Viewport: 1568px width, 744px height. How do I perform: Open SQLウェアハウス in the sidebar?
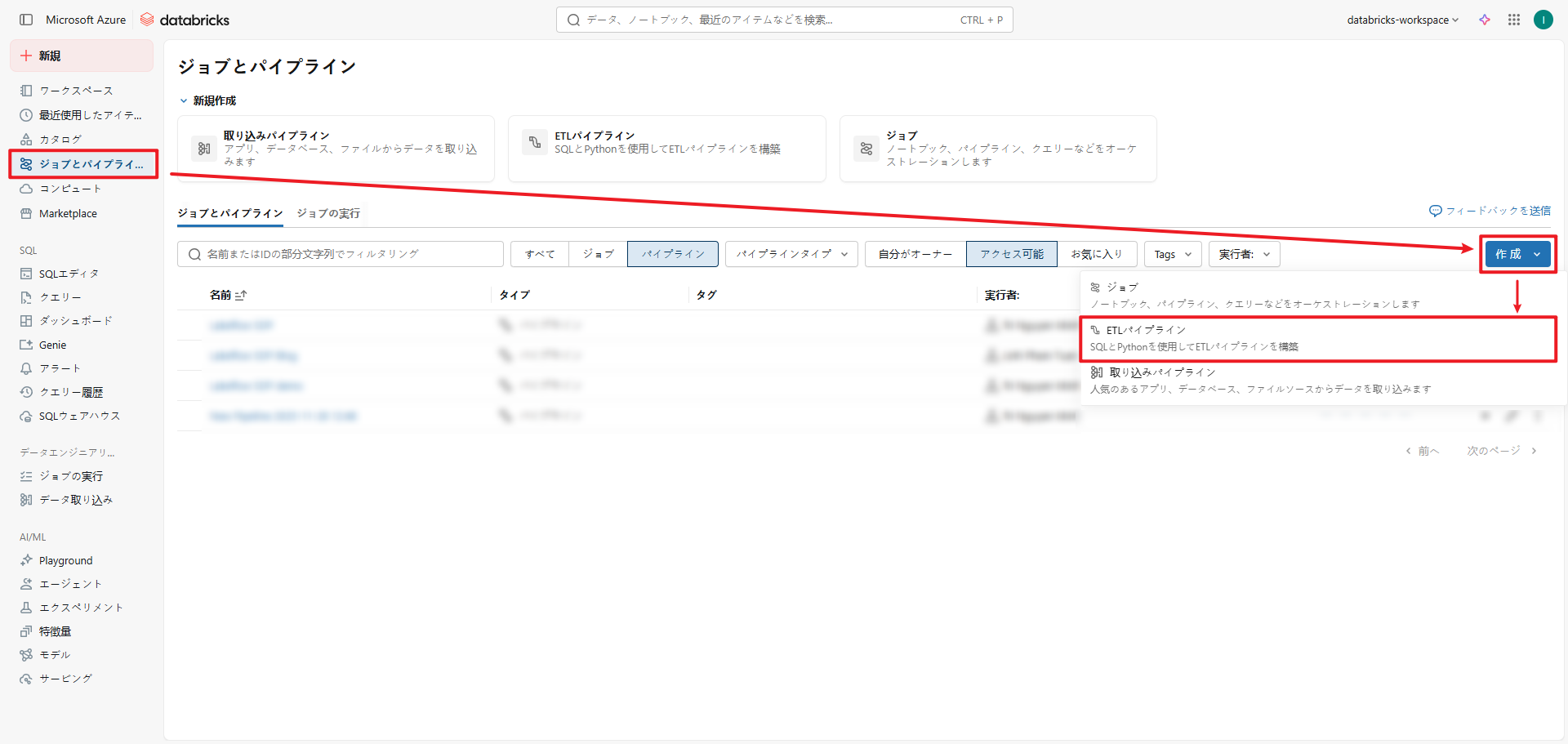point(79,417)
